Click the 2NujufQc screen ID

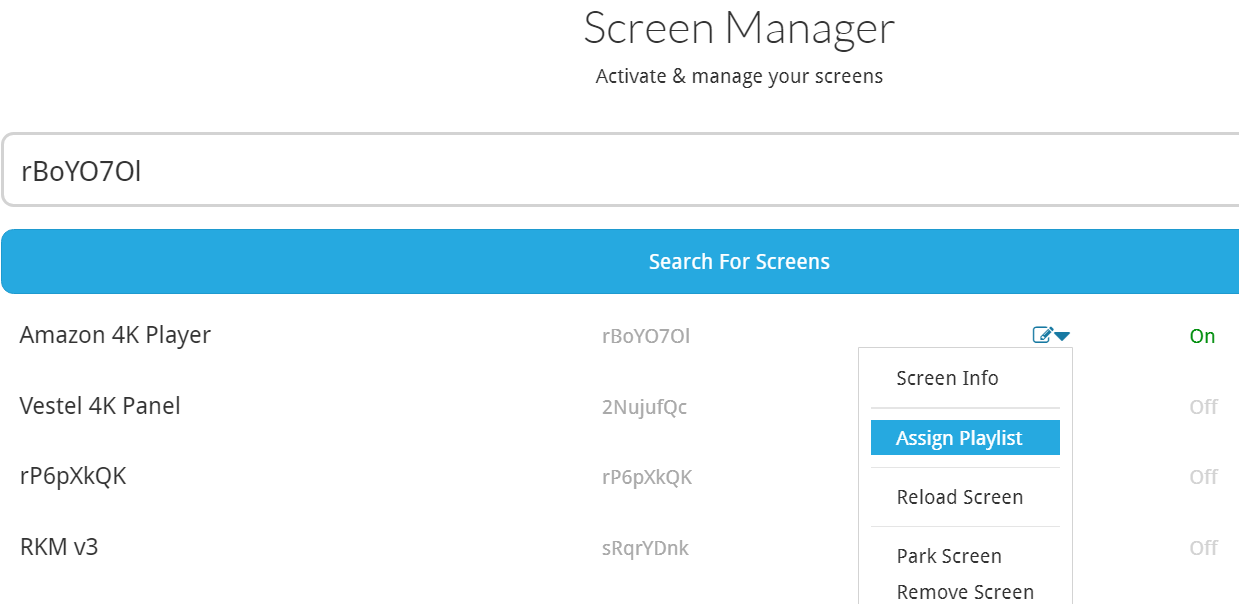pos(644,407)
